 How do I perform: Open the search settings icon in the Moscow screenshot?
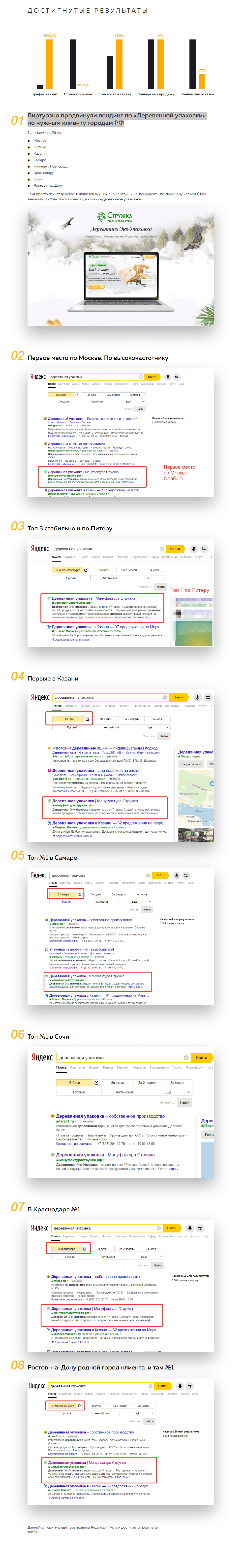(x=177, y=377)
